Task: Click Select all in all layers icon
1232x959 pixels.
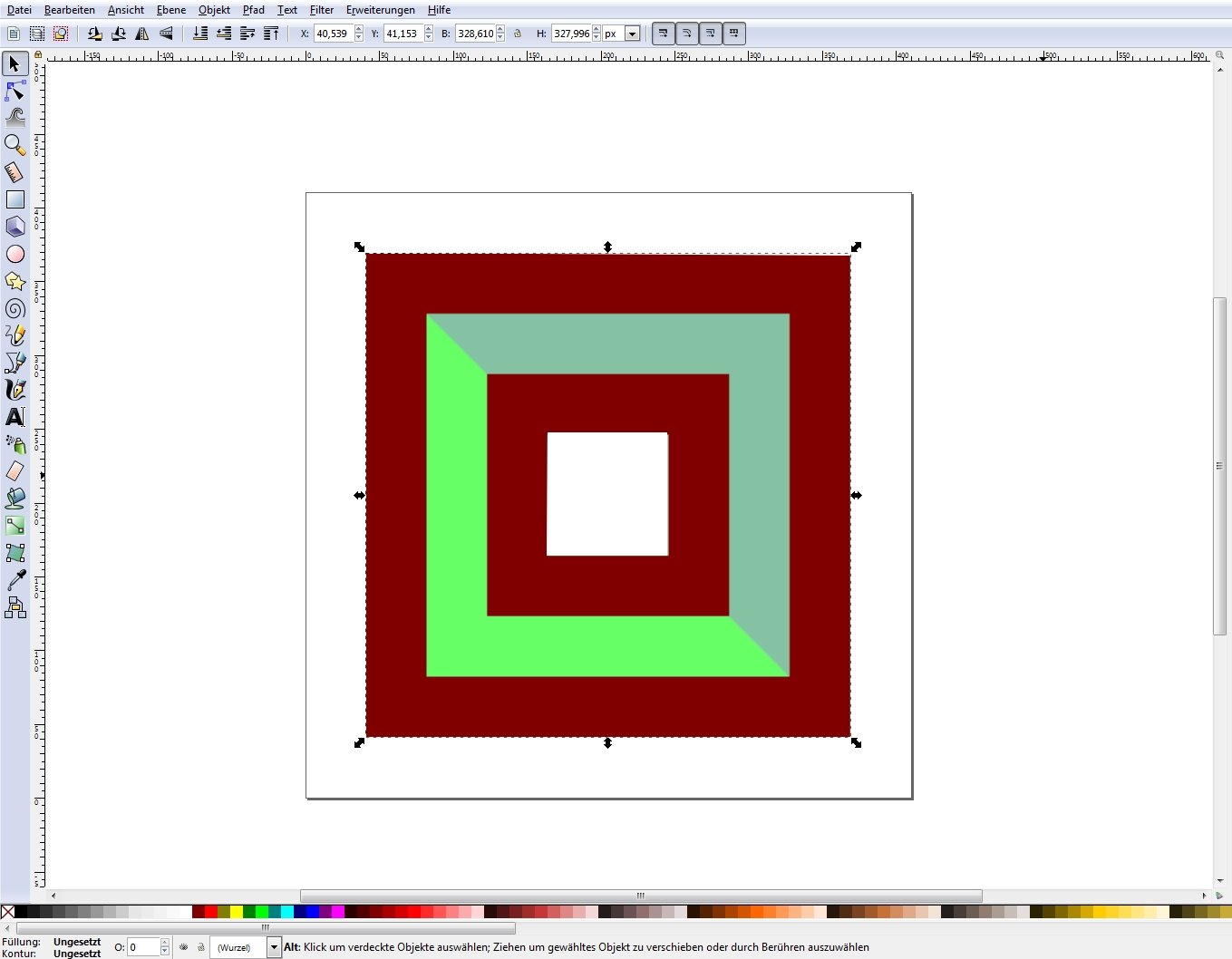Action: (x=37, y=34)
